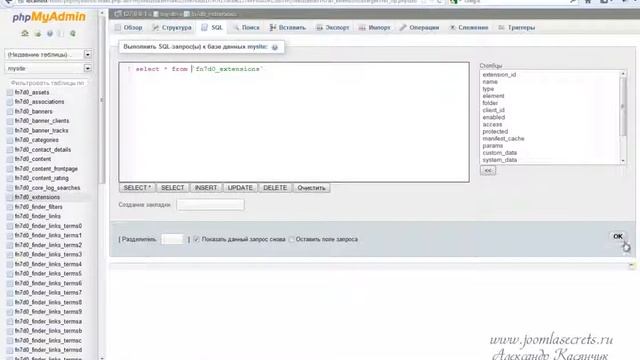Click browse icon beside fn7d0_banner_tracks
640x360 pixels.
pos(10,131)
